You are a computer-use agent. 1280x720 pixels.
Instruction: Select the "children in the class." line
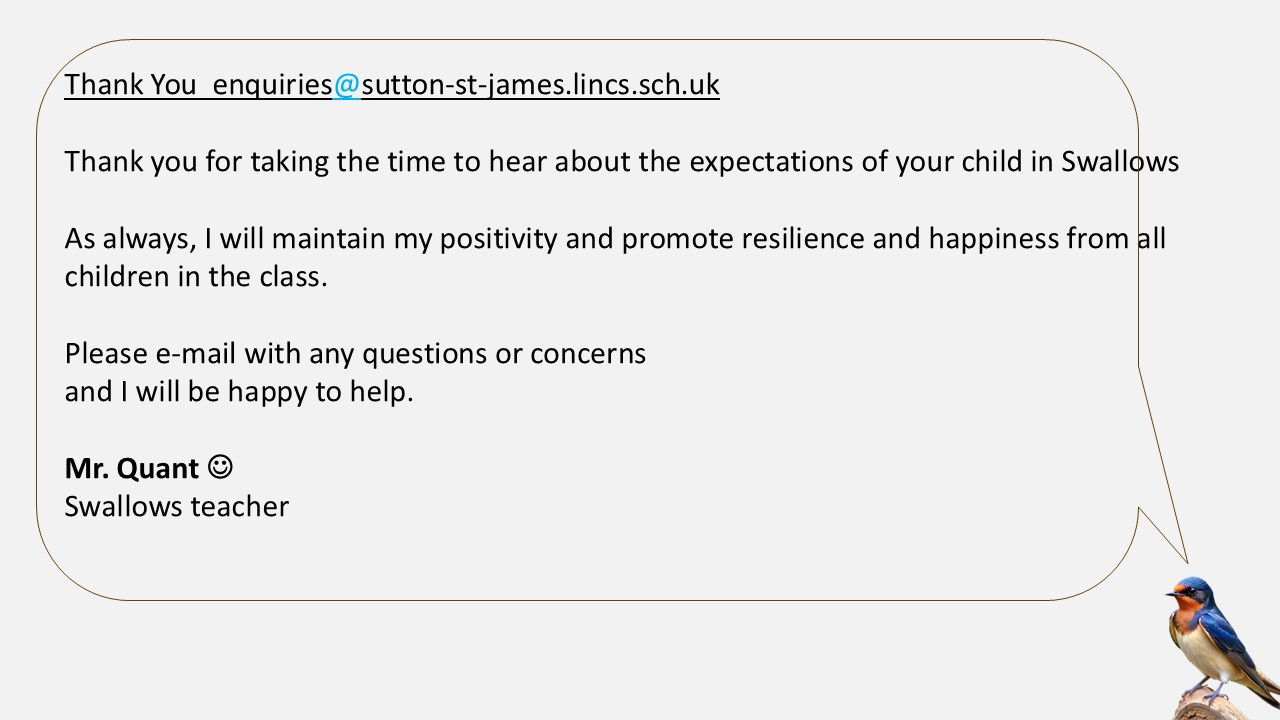(x=196, y=277)
